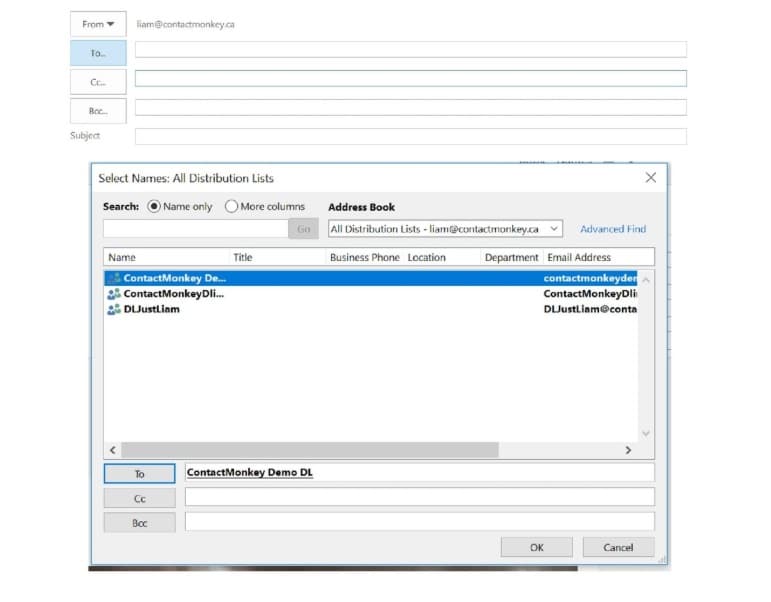Open the From sender dropdown
The width and height of the screenshot is (771, 602).
[x=98, y=24]
